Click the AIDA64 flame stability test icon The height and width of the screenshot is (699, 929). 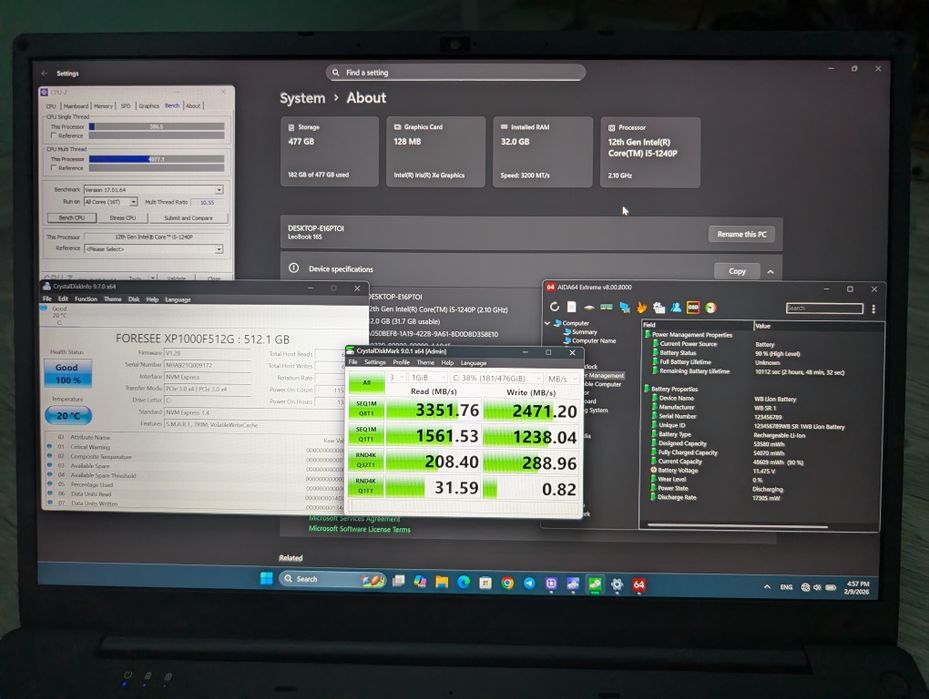(642, 307)
